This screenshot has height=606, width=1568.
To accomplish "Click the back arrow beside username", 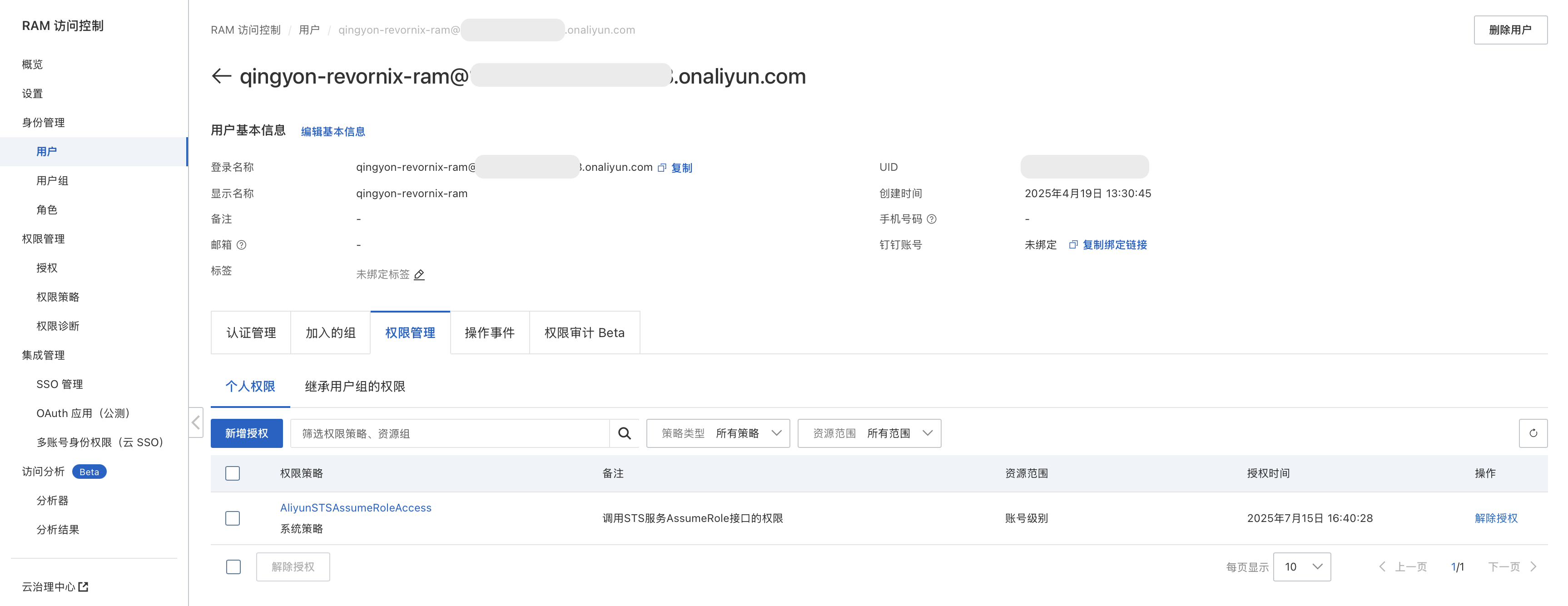I will [x=221, y=76].
